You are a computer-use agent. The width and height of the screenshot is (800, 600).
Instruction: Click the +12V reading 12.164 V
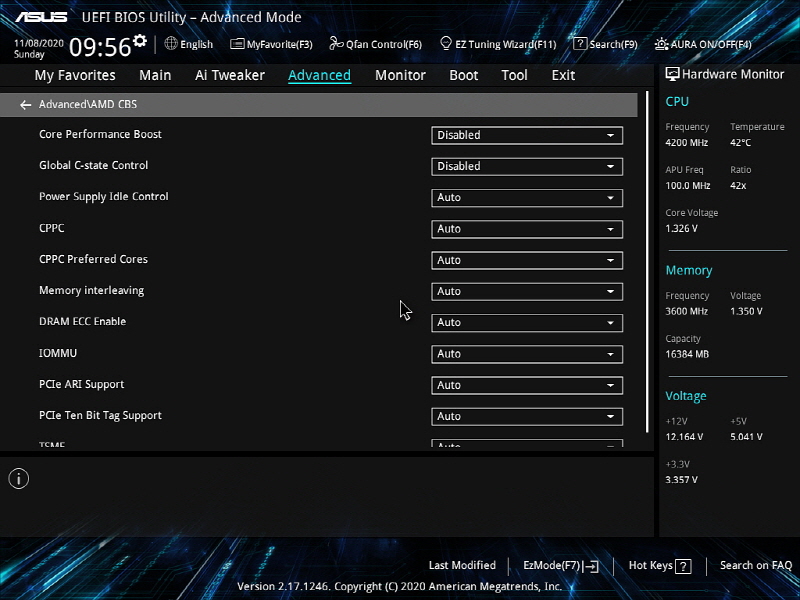tap(684, 437)
